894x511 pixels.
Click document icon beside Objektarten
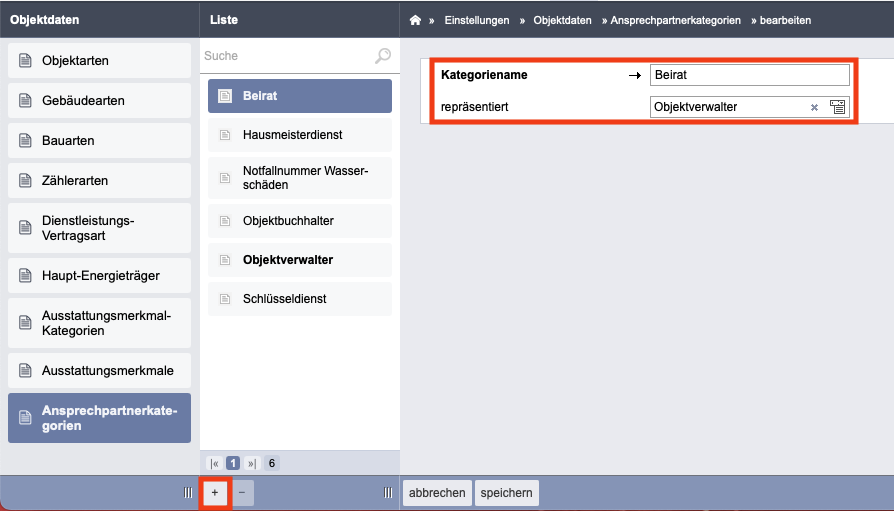pos(25,60)
